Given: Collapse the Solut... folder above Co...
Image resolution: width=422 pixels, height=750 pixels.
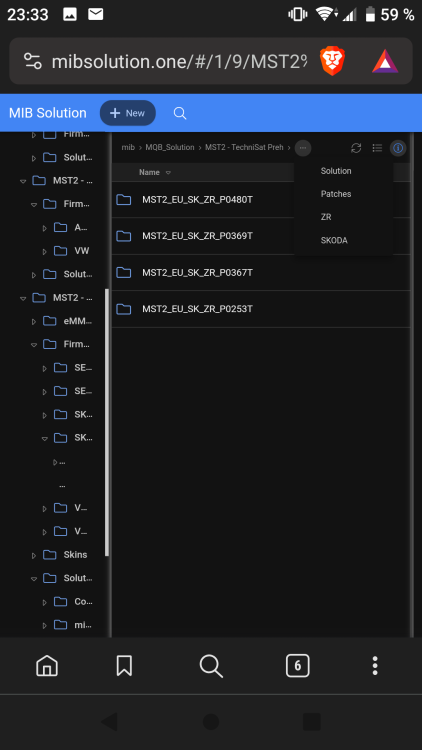Looking at the screenshot, I should point(34,579).
